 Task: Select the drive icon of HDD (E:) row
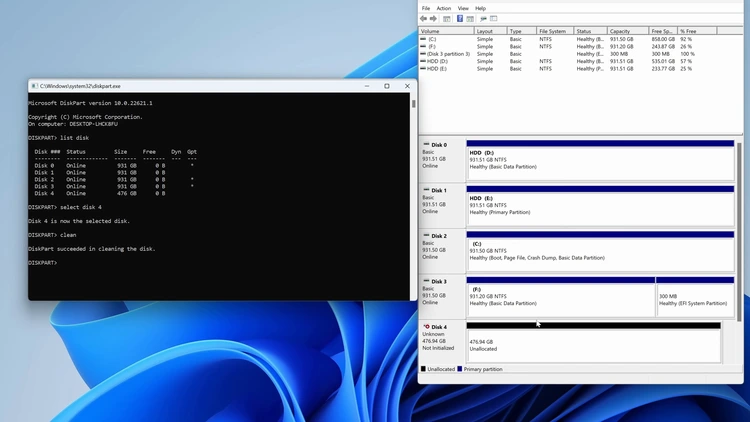click(x=423, y=69)
